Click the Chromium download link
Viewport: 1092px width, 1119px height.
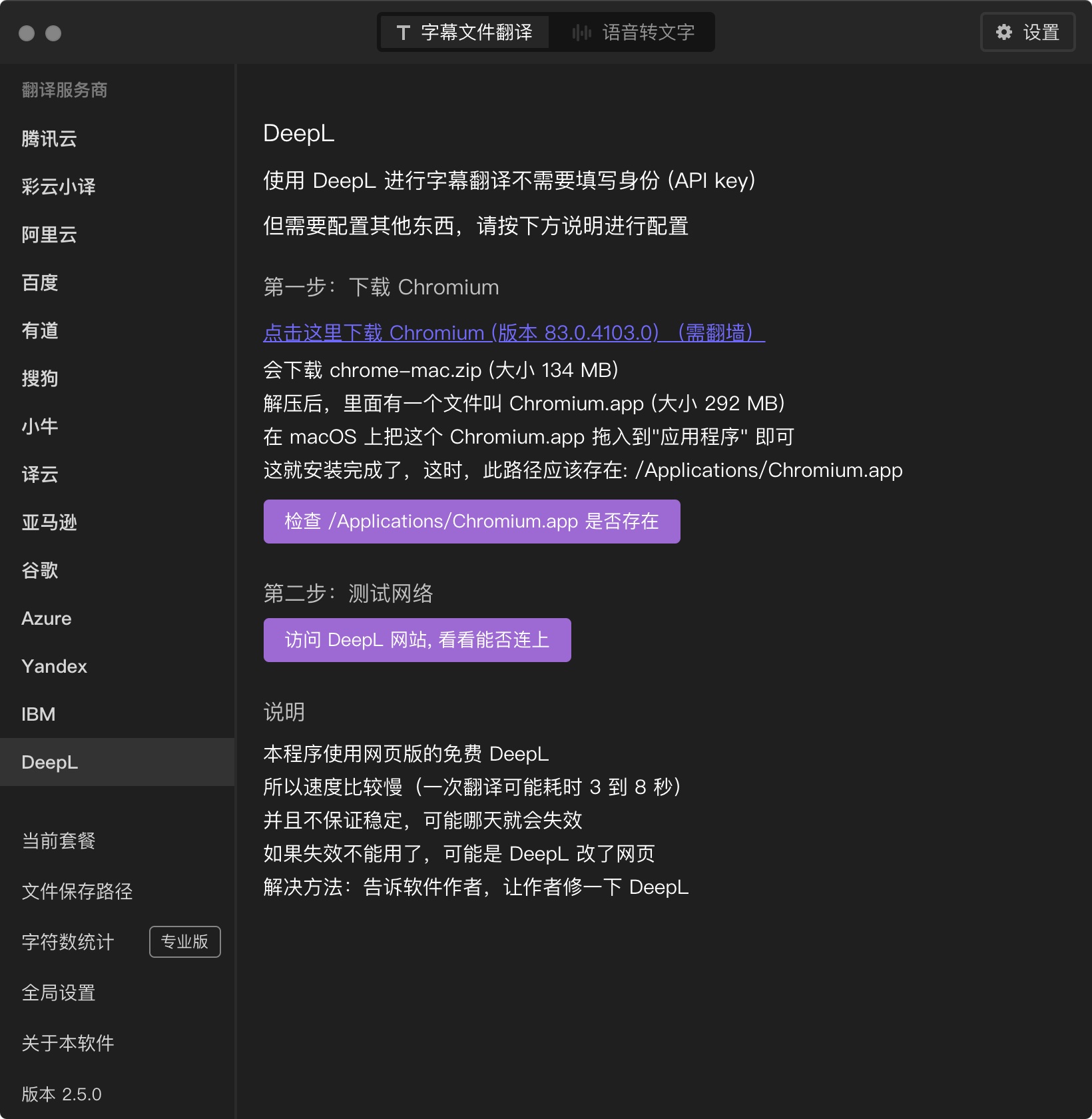coord(513,332)
